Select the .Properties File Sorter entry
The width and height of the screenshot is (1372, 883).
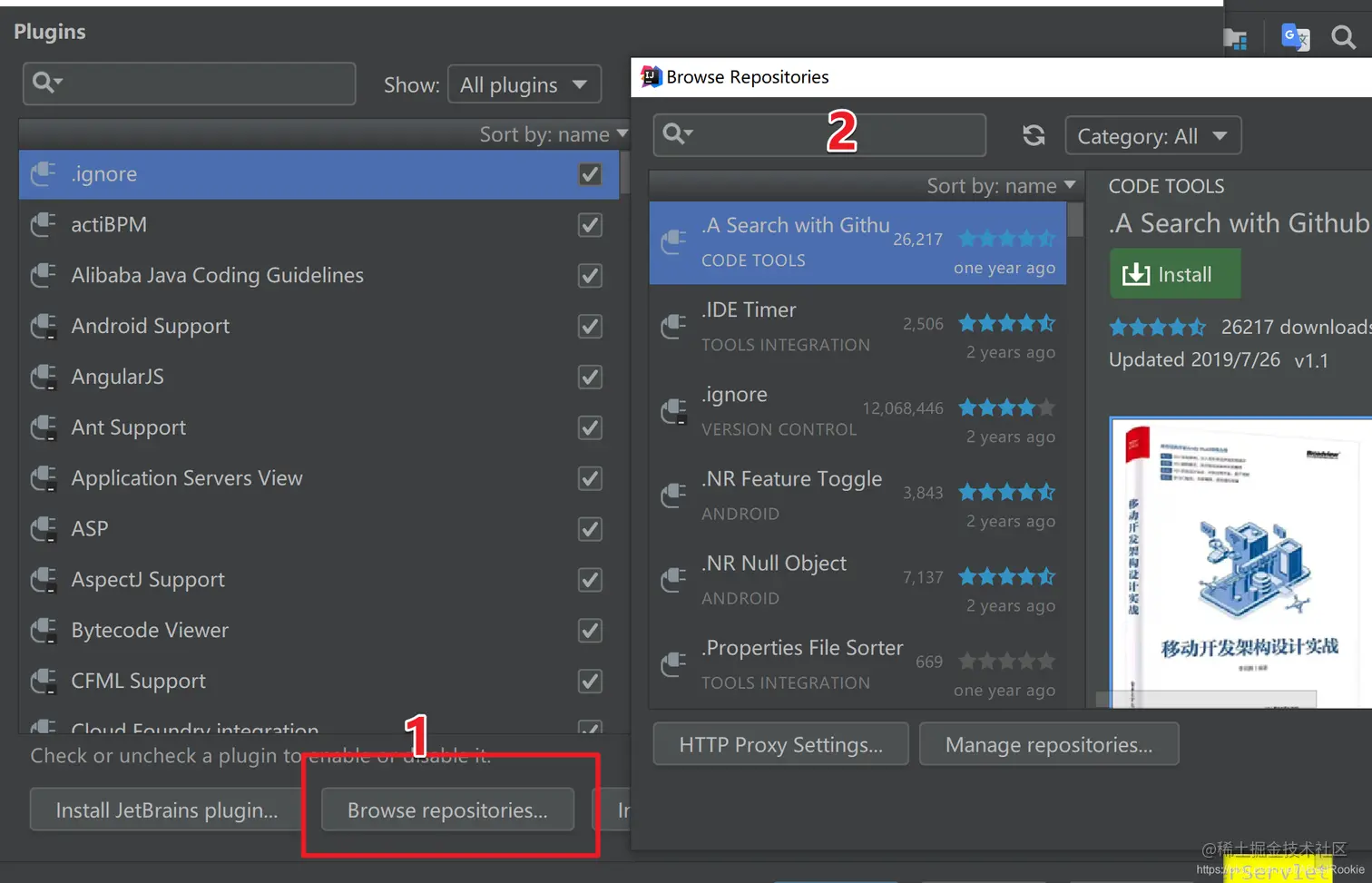pyautogui.click(x=857, y=665)
